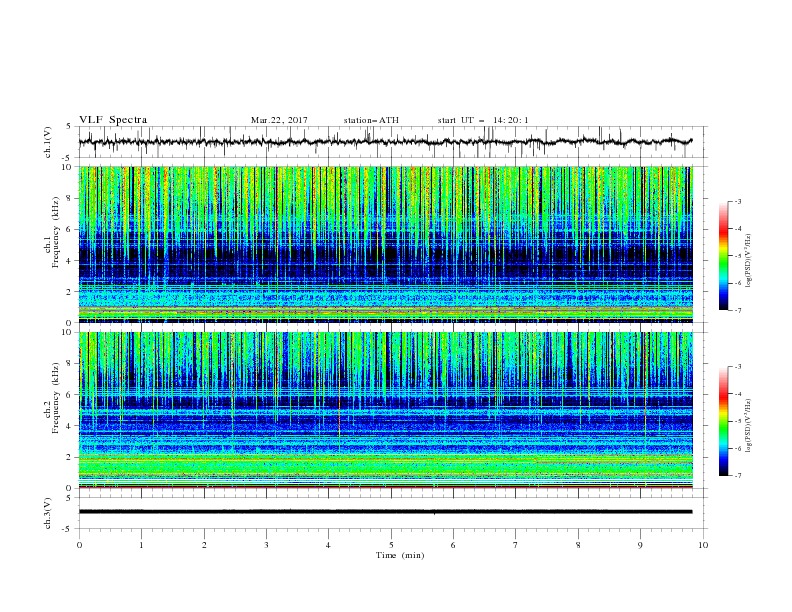The image size is (792, 612).
Task: Click the "ch.1(V)" waveform axis label
Action: click(x=48, y=142)
